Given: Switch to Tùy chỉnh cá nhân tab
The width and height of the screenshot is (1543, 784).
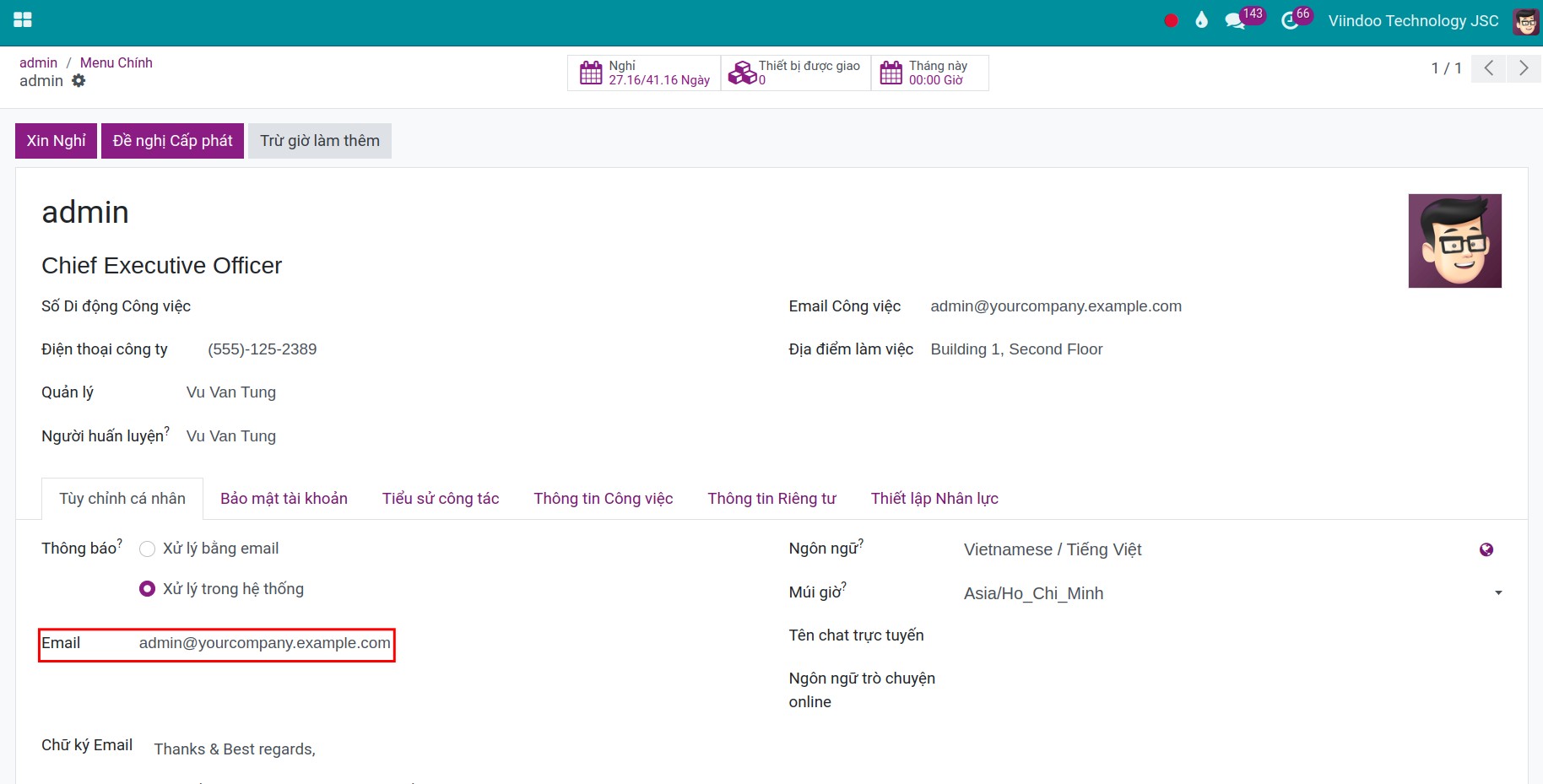Looking at the screenshot, I should coord(122,499).
